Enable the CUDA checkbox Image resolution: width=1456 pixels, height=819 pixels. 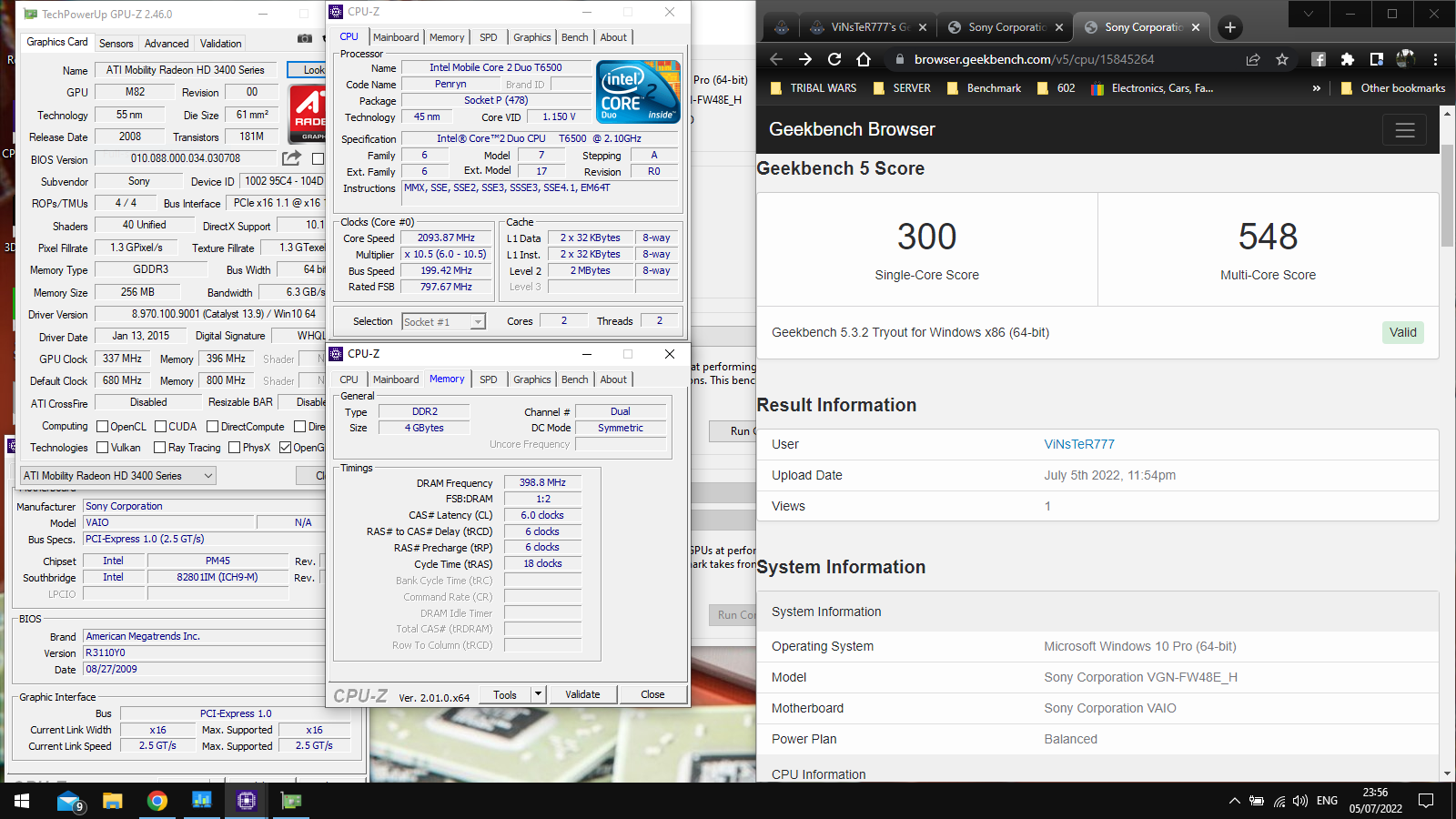[160, 427]
